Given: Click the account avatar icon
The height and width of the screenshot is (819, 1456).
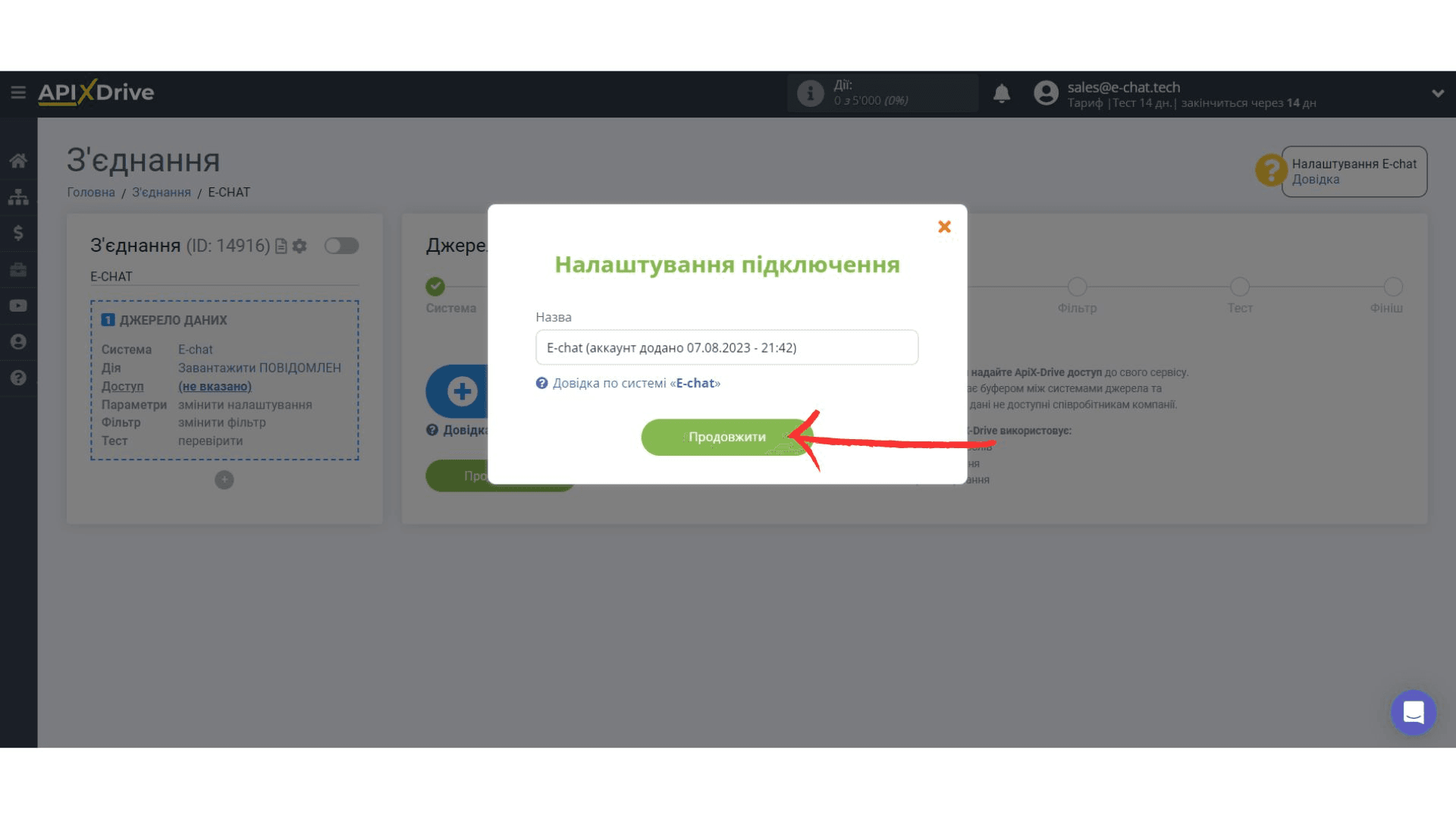Looking at the screenshot, I should [x=1046, y=93].
